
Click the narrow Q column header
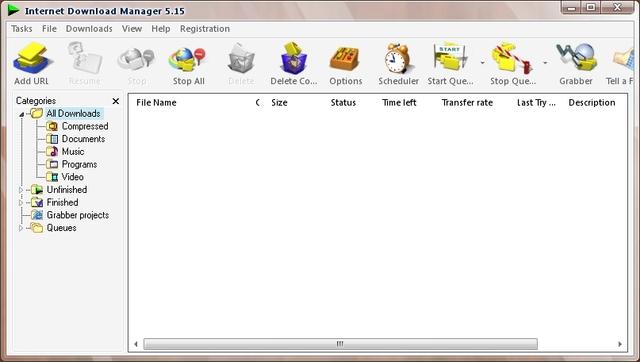258,102
